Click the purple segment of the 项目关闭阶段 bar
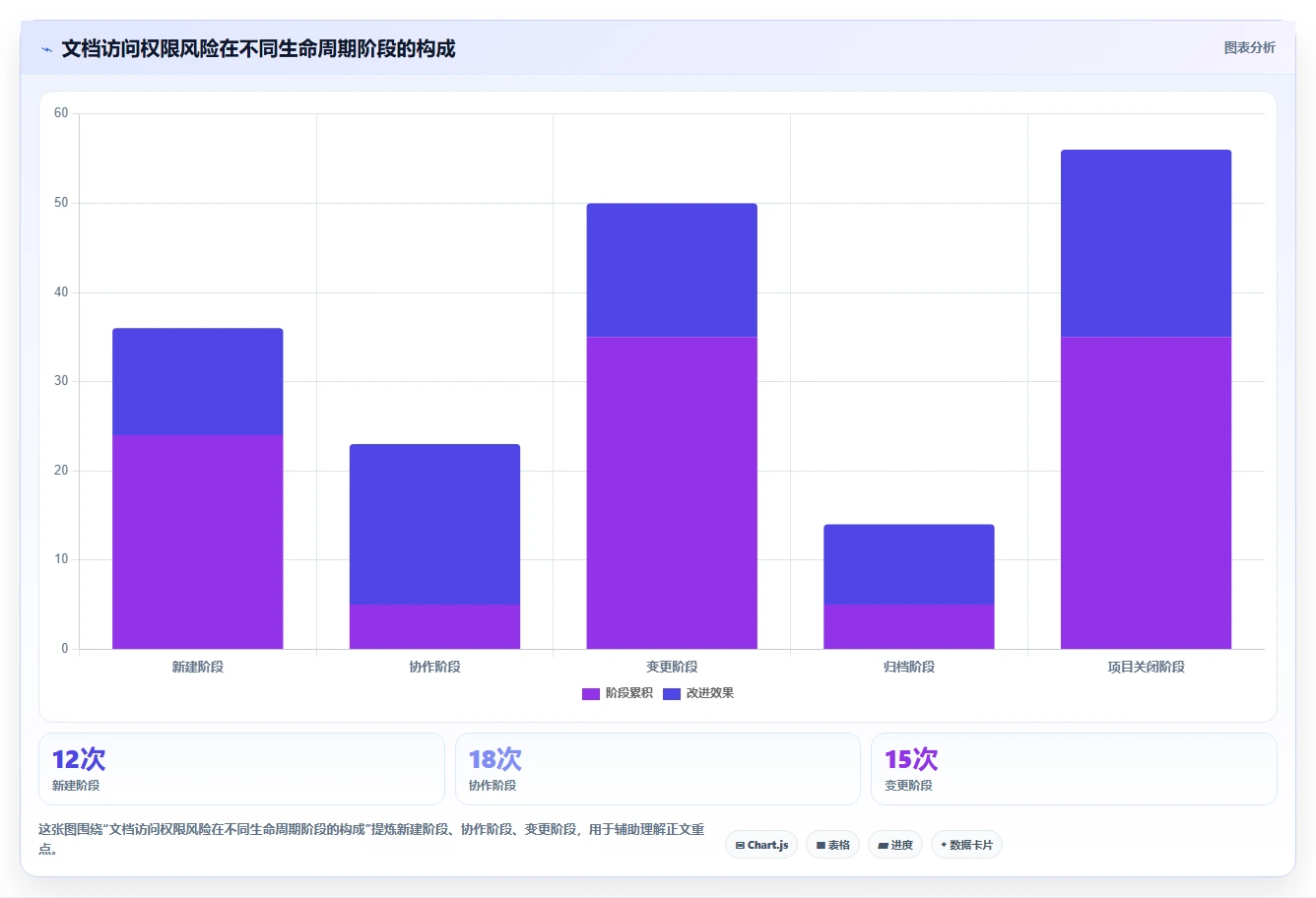Viewport: 1316px width, 898px height. pyautogui.click(x=1146, y=492)
